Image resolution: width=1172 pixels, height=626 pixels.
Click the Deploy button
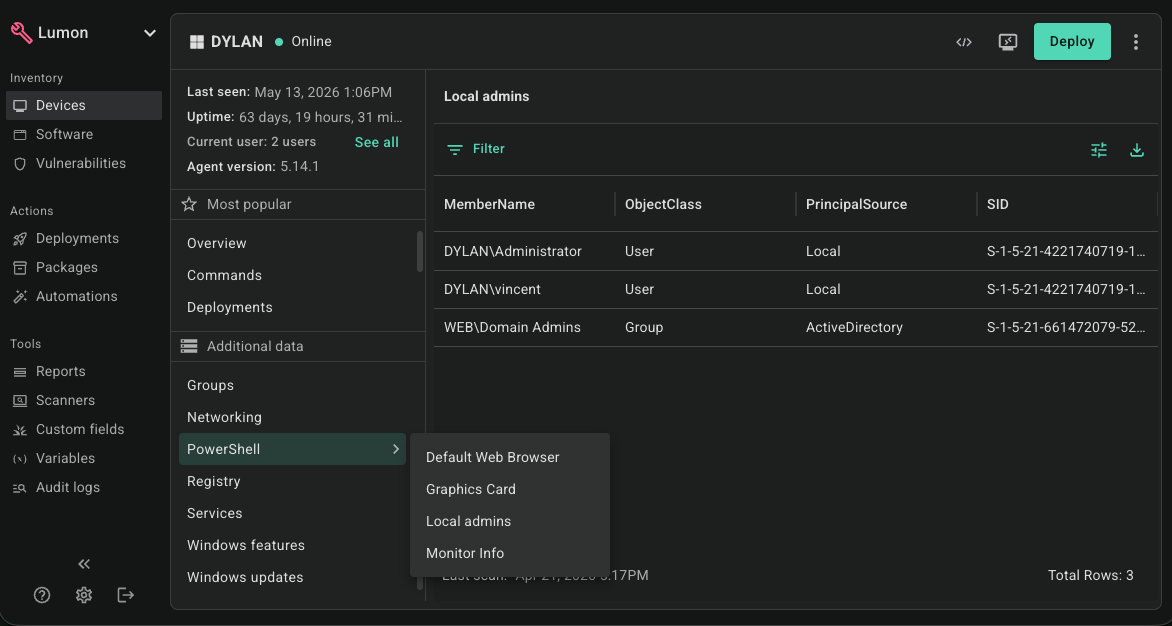[1072, 41]
